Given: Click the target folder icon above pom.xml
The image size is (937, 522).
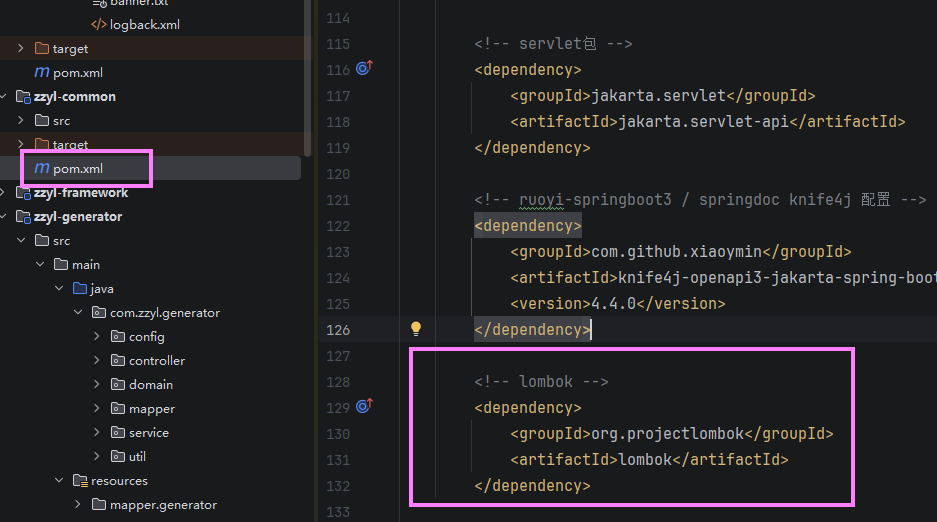Looking at the screenshot, I should 42,48.
